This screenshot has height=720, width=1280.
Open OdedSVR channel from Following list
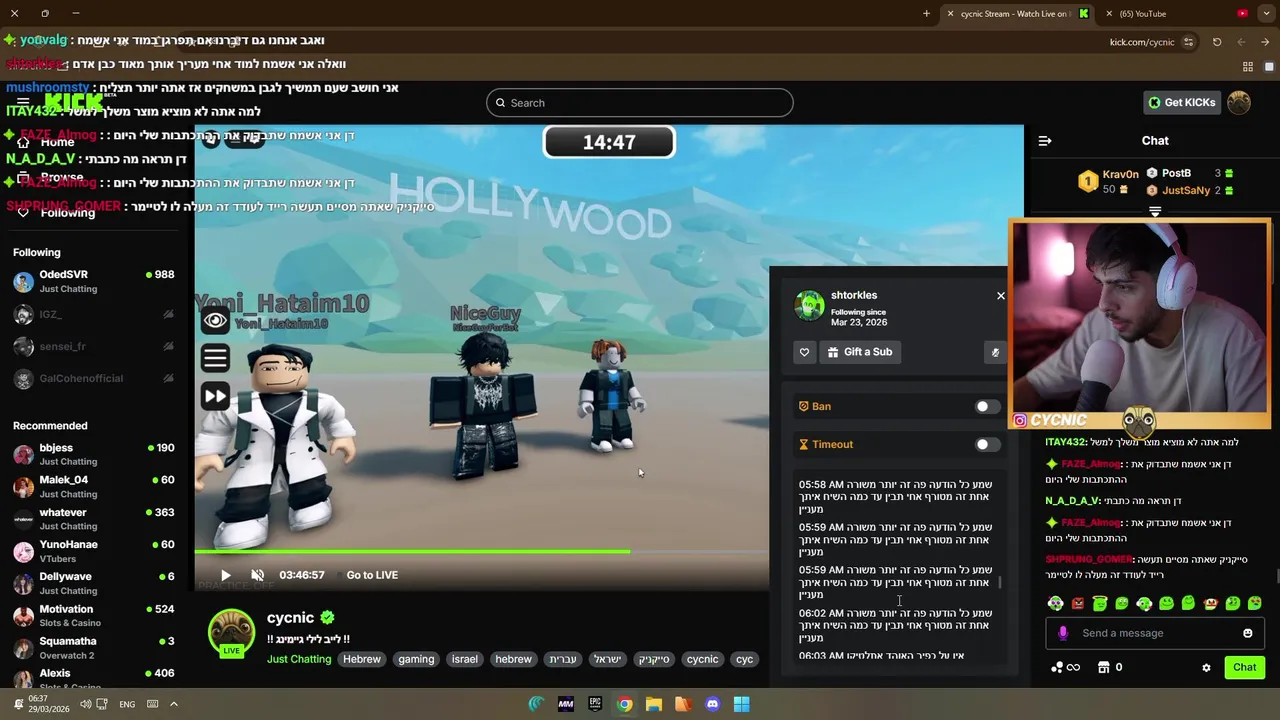pos(95,282)
